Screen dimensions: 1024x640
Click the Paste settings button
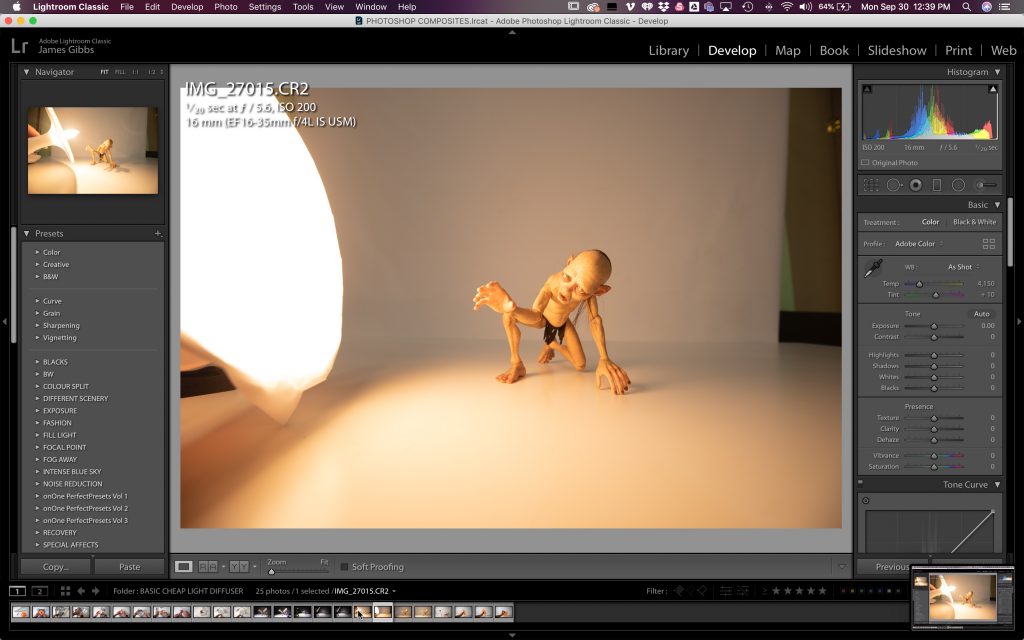(129, 567)
